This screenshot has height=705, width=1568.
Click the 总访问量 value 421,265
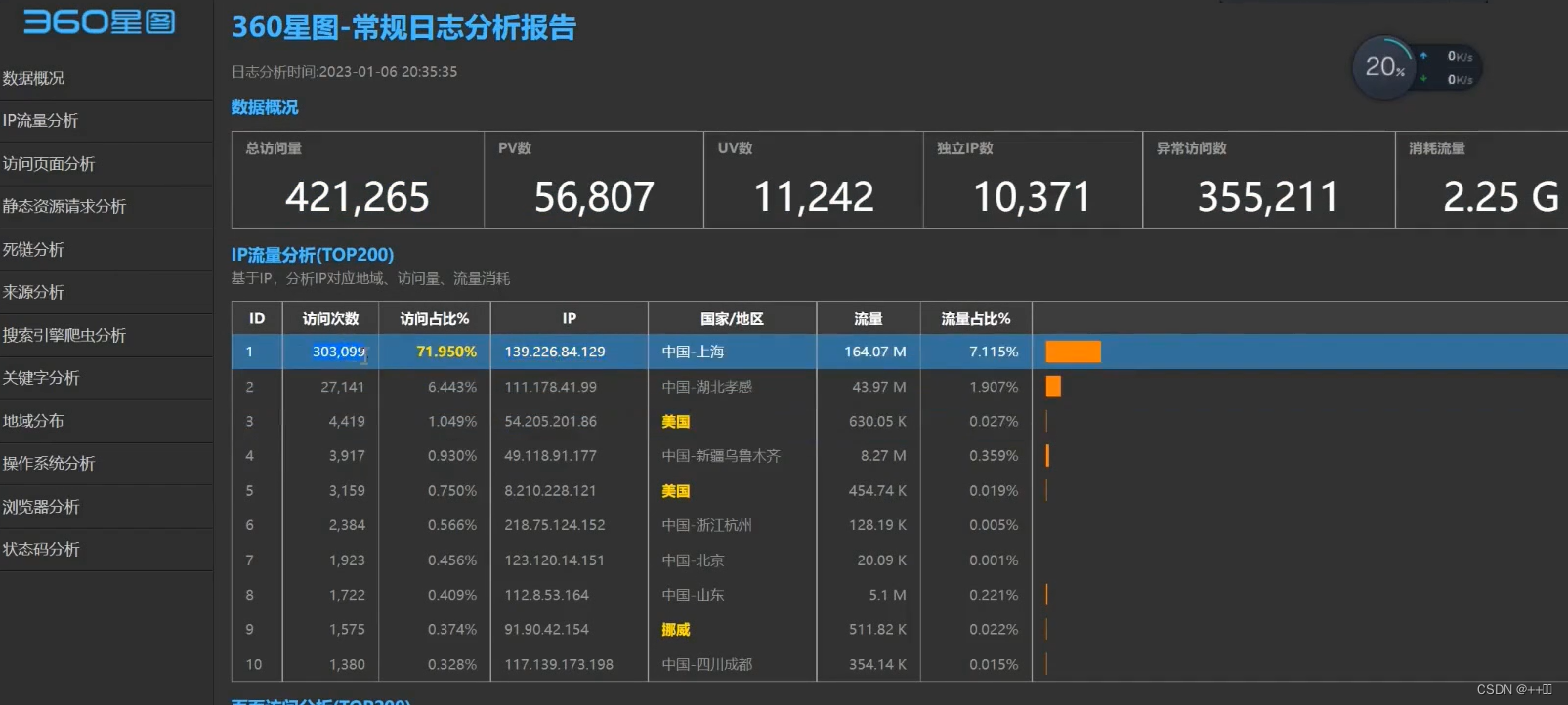click(358, 197)
